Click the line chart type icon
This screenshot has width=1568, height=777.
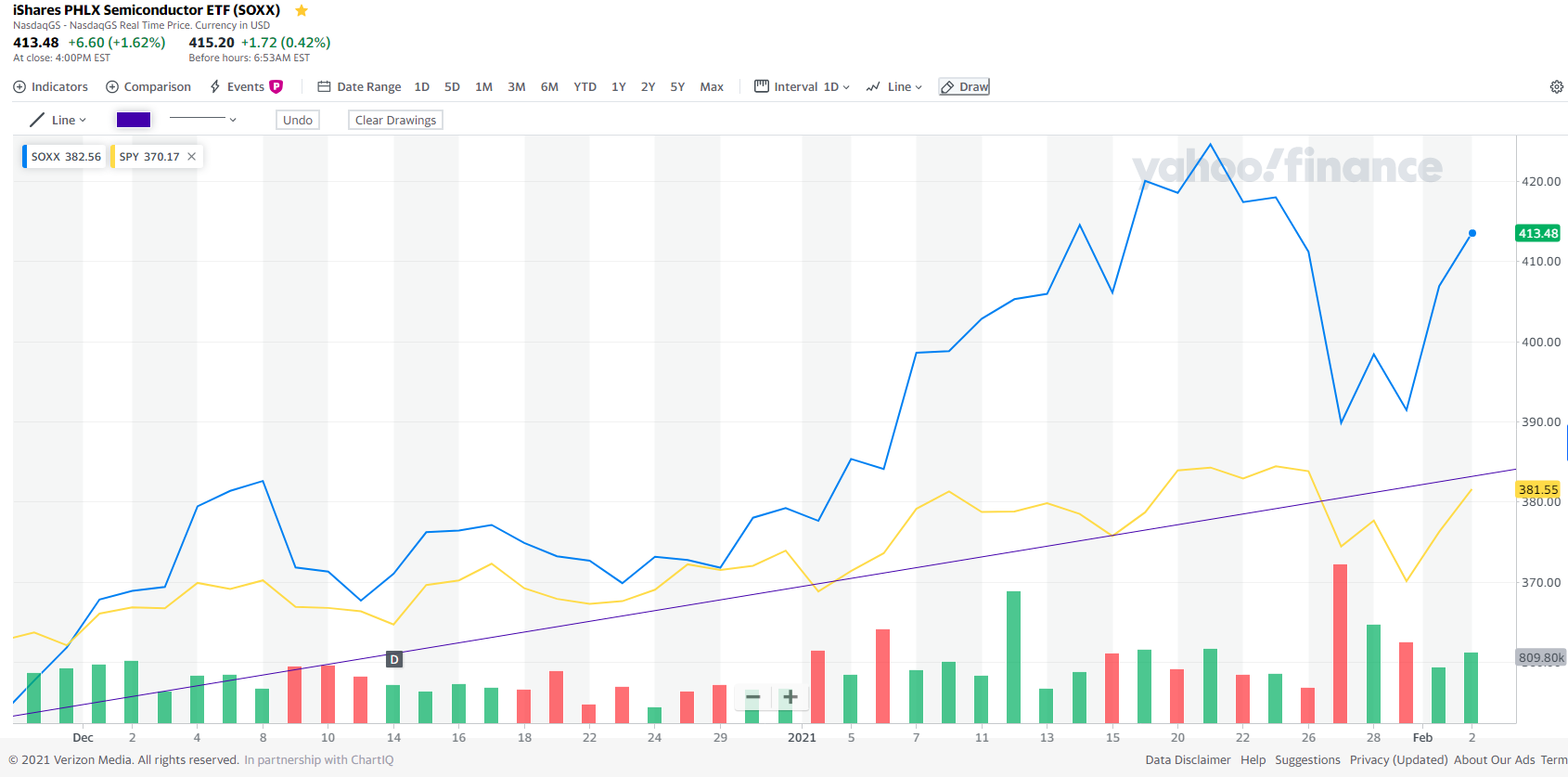[x=873, y=86]
